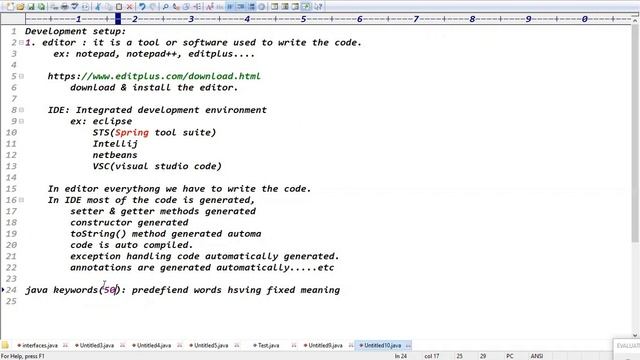Collapse the fold marker at line 9

click(x=21, y=121)
